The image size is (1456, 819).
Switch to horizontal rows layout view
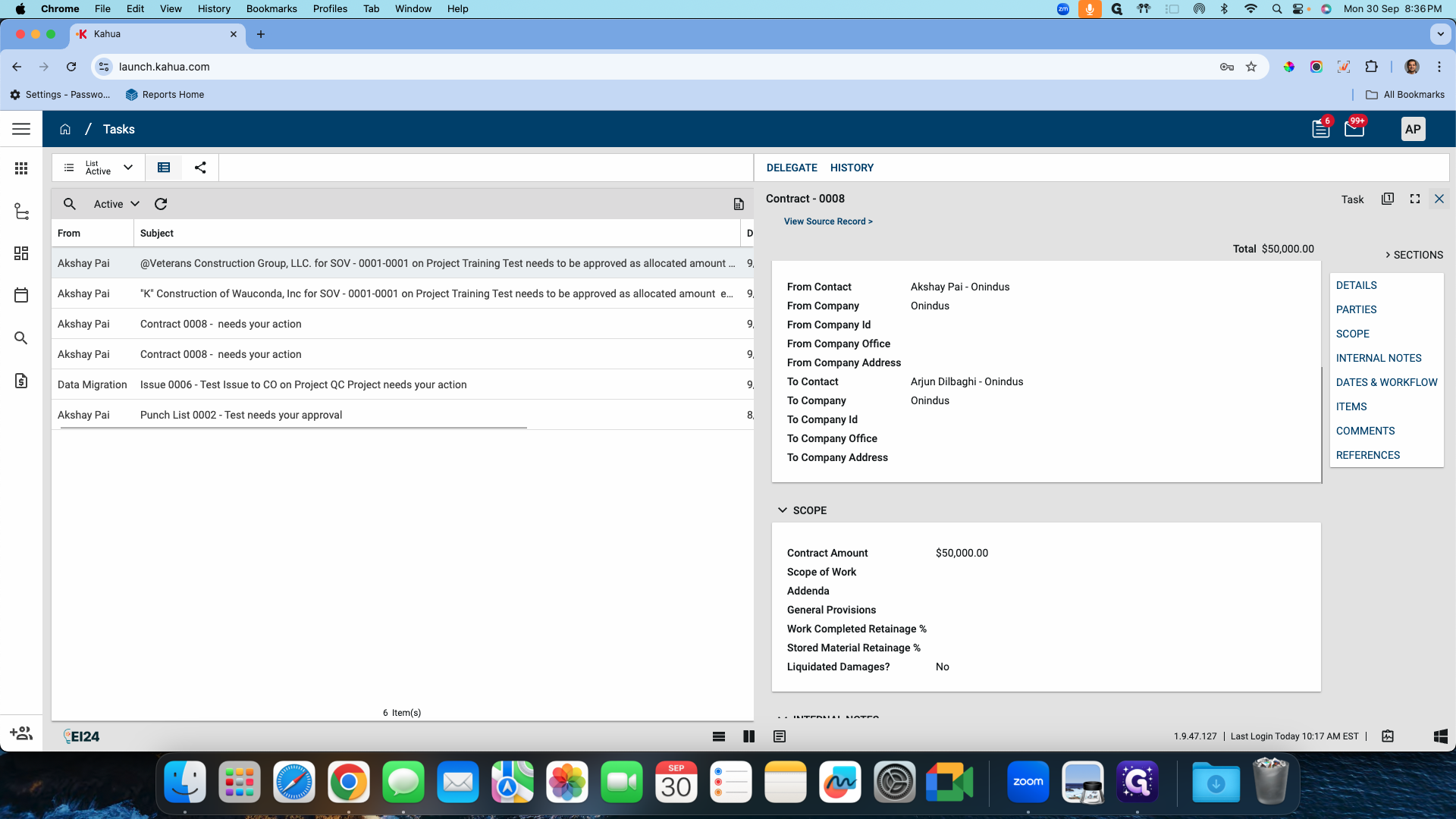pos(718,736)
